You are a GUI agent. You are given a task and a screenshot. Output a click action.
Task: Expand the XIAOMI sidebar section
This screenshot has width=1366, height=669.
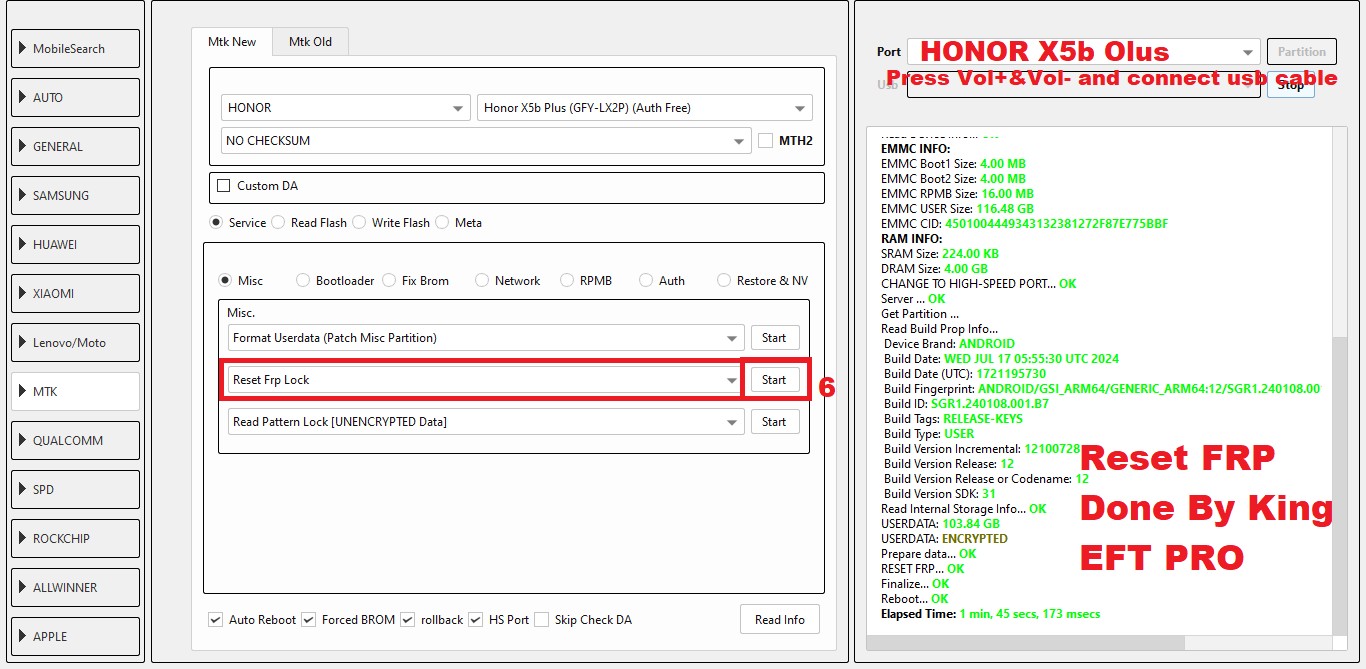click(76, 294)
